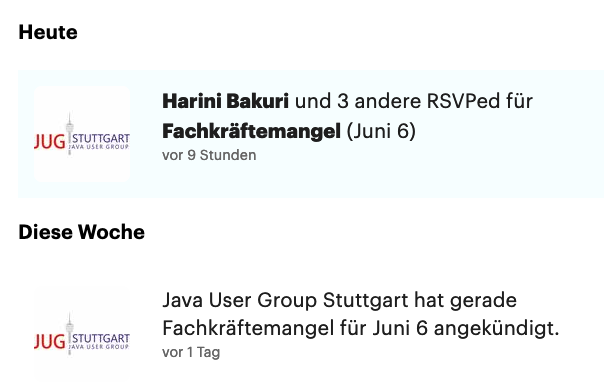Select the 'vor 1 Tag' timestamp

pos(191,352)
